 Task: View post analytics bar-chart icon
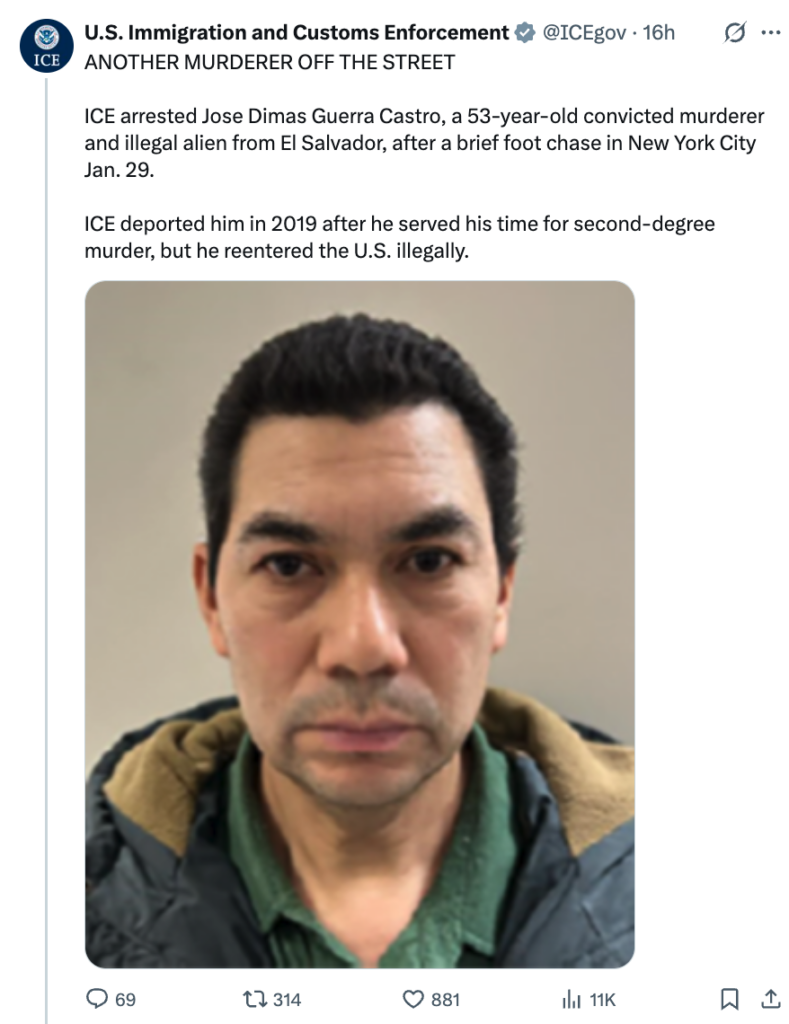click(572, 999)
